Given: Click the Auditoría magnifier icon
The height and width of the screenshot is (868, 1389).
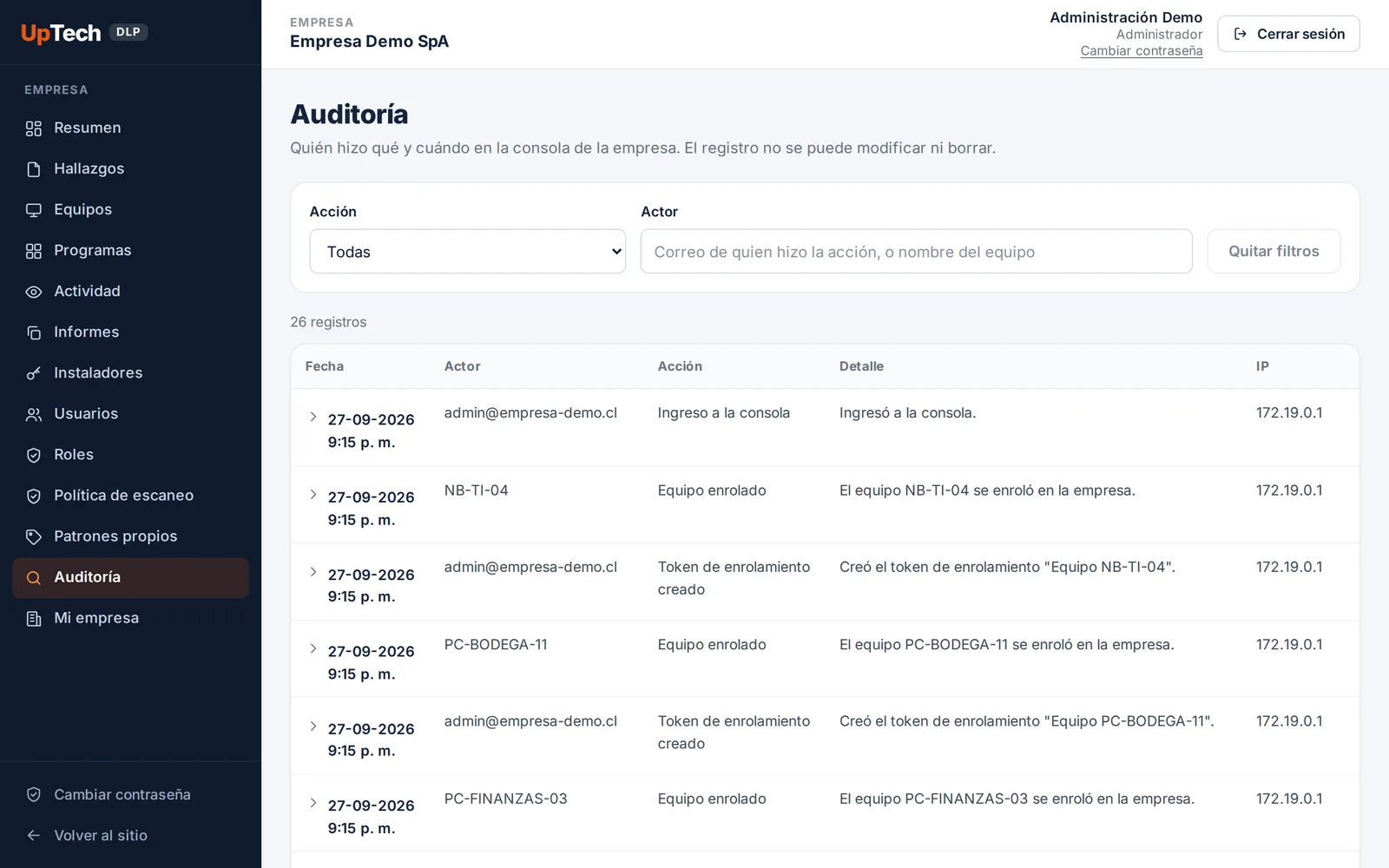Looking at the screenshot, I should (x=34, y=577).
